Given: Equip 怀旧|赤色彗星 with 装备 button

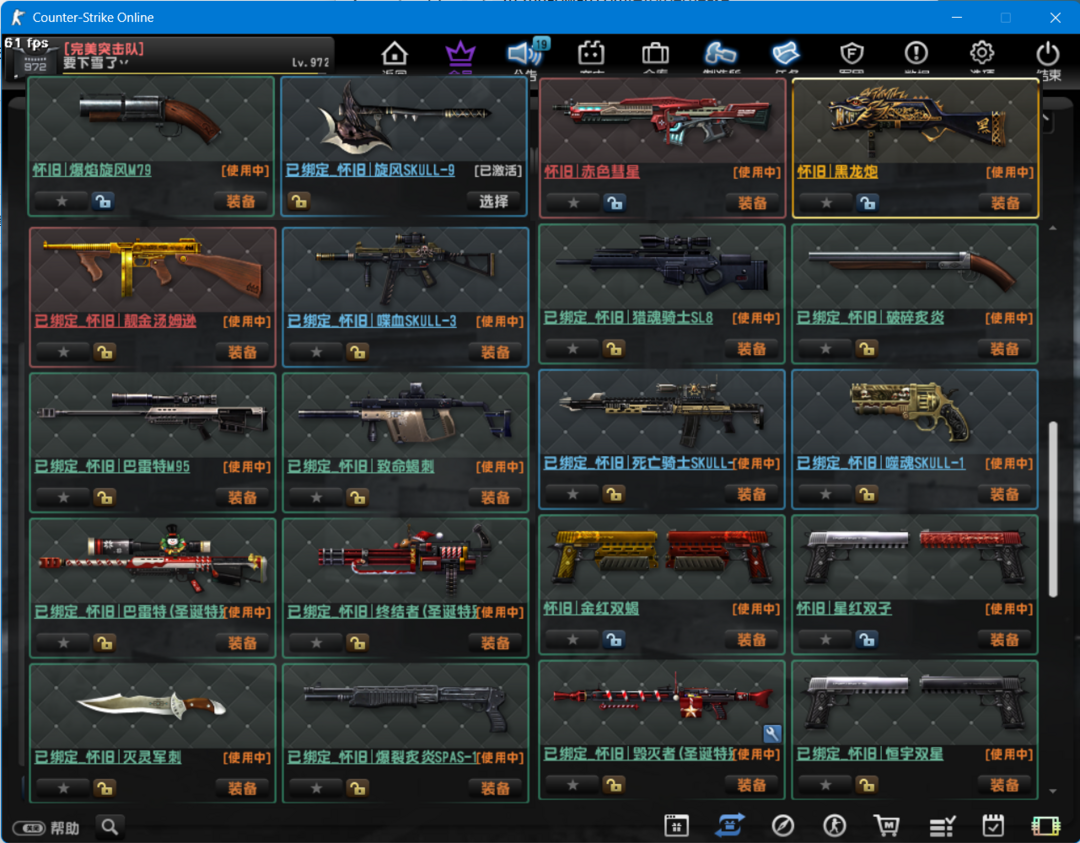Looking at the screenshot, I should pos(752,203).
